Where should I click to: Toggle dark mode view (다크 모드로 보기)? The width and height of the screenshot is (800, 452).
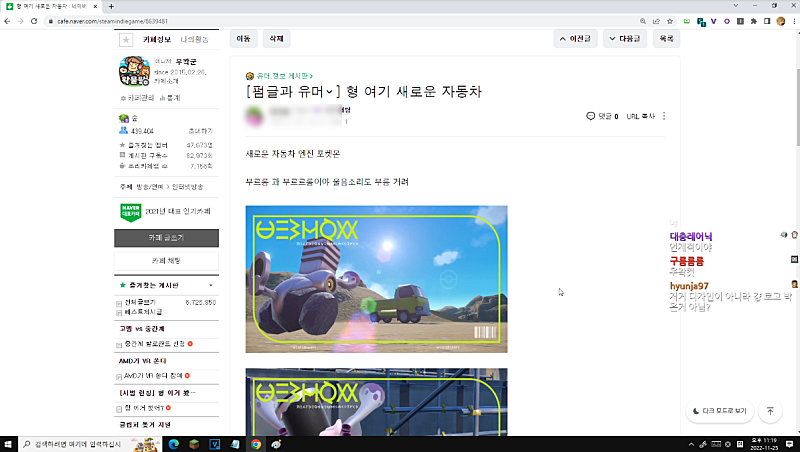pos(718,411)
